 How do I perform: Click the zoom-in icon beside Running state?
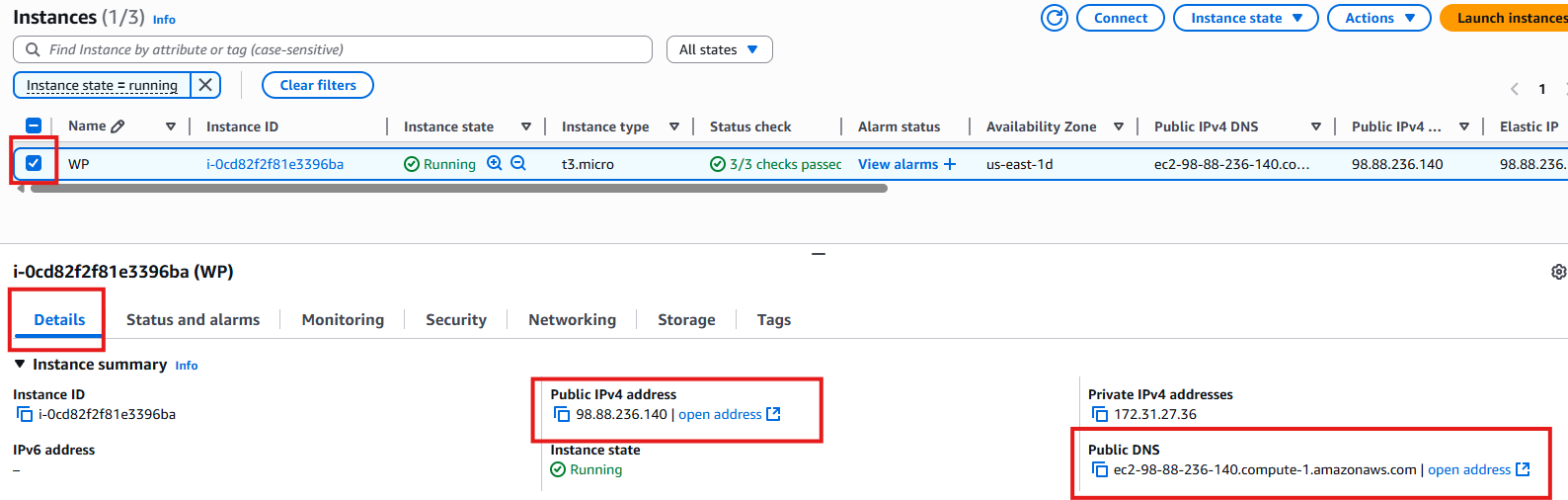pos(495,163)
